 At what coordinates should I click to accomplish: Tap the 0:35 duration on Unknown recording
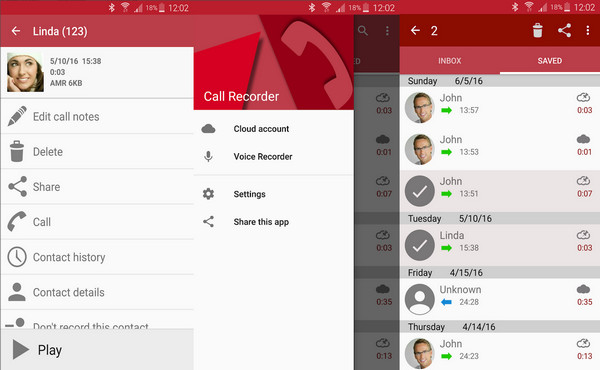click(585, 302)
